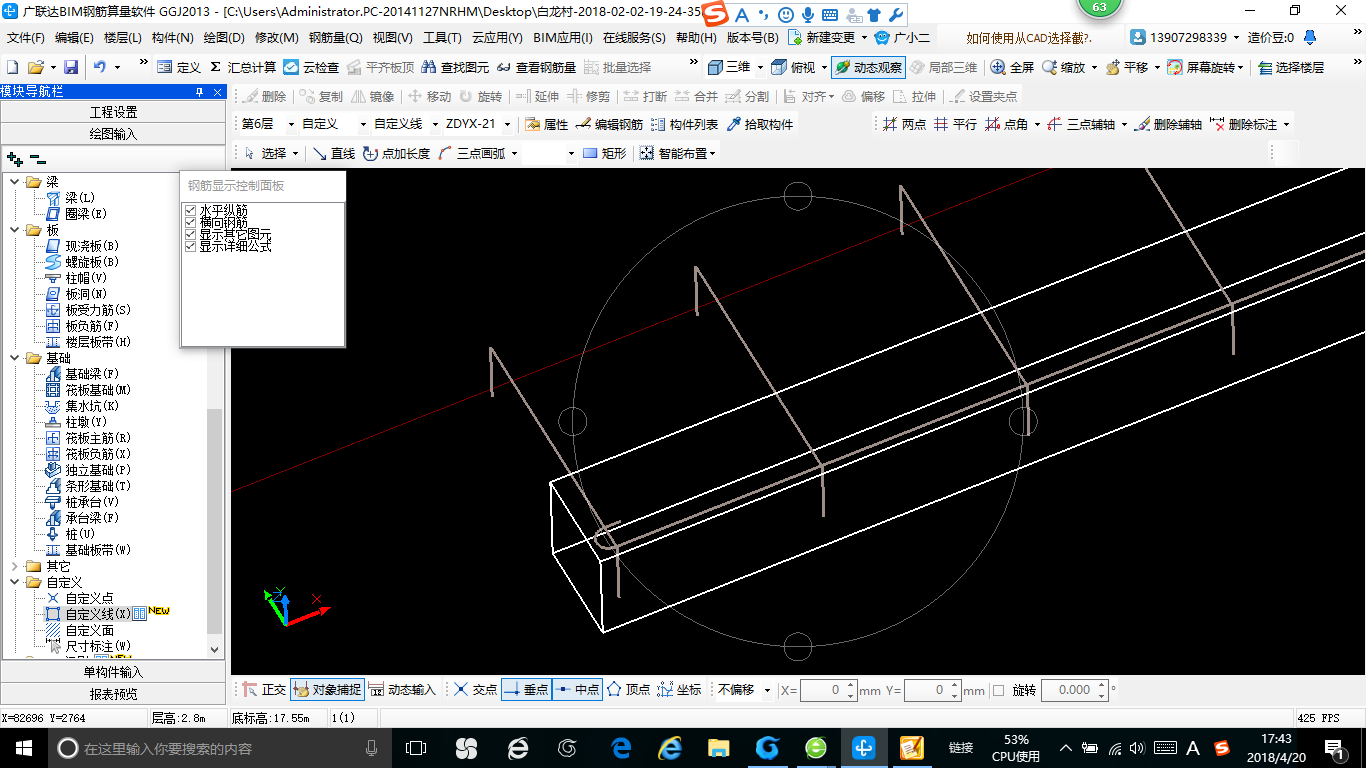This screenshot has width=1366, height=768.
Task: Toggle 对象捕捉 object snap
Action: coord(327,690)
